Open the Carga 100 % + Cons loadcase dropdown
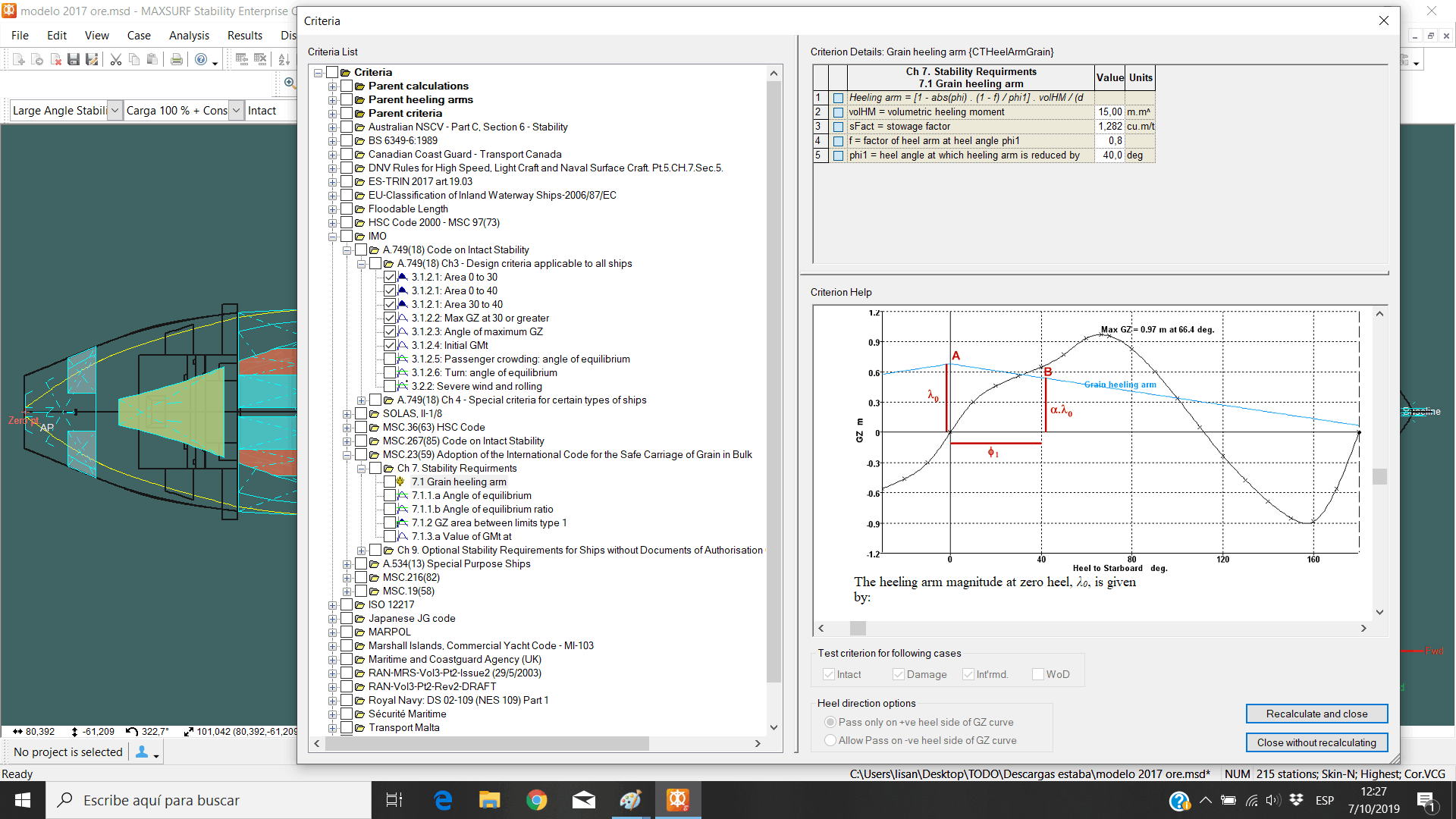 point(236,110)
